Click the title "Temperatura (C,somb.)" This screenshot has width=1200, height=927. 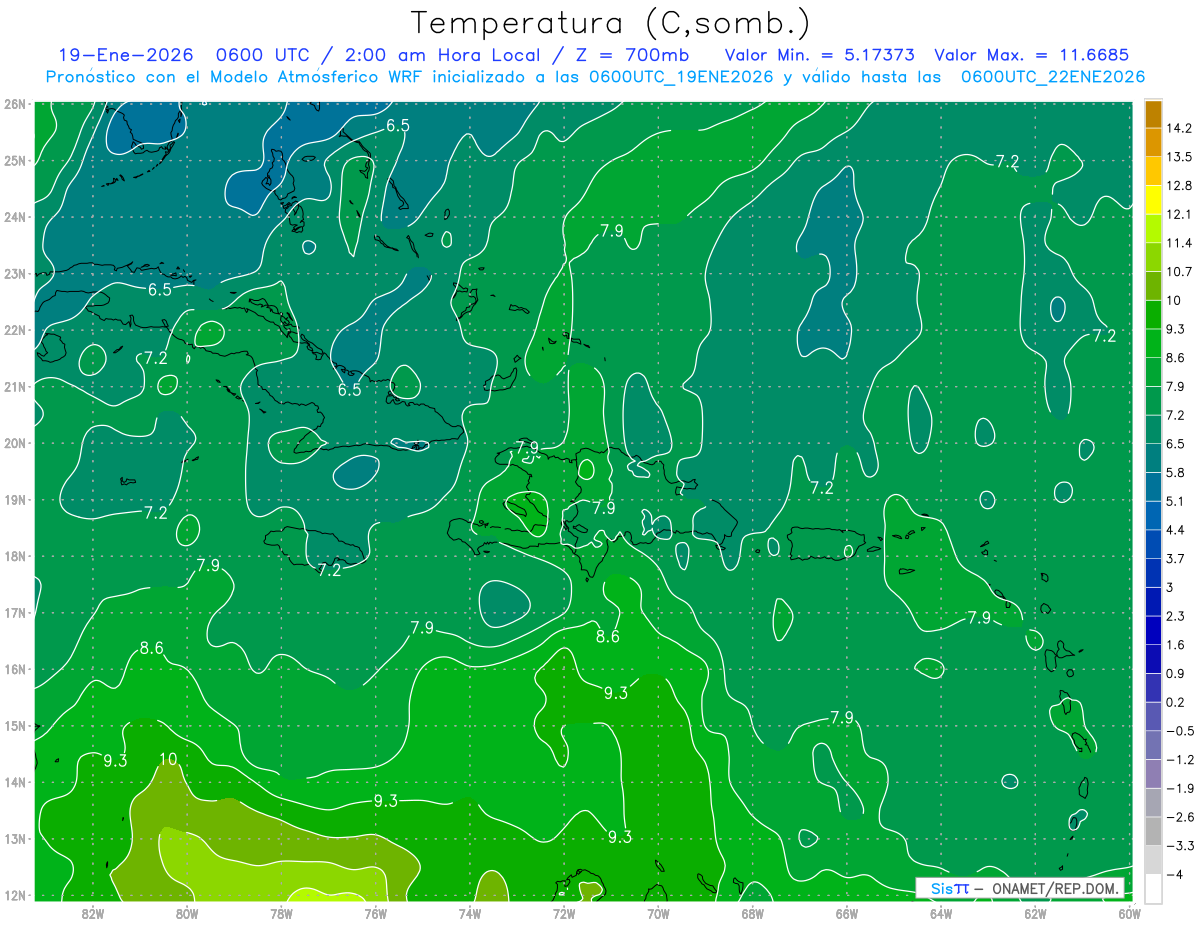(611, 23)
